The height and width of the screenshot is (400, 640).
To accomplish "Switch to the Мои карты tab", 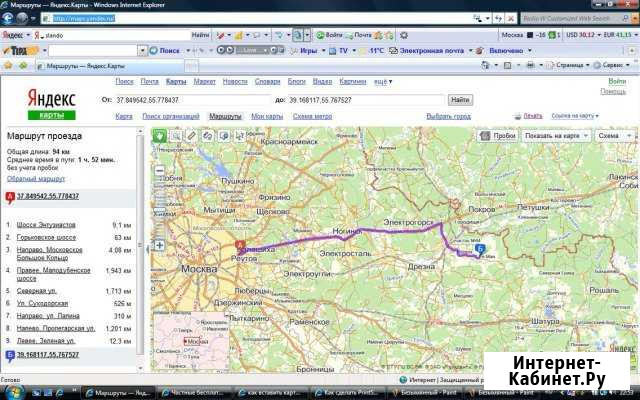I will coord(267,116).
